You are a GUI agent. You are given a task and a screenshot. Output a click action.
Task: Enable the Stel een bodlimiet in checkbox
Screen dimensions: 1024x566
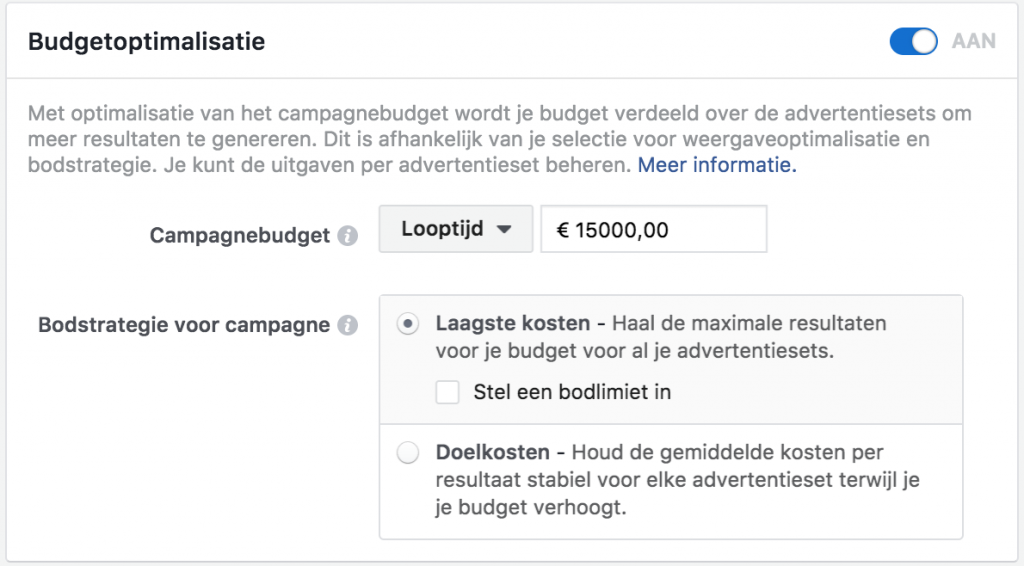(x=447, y=392)
